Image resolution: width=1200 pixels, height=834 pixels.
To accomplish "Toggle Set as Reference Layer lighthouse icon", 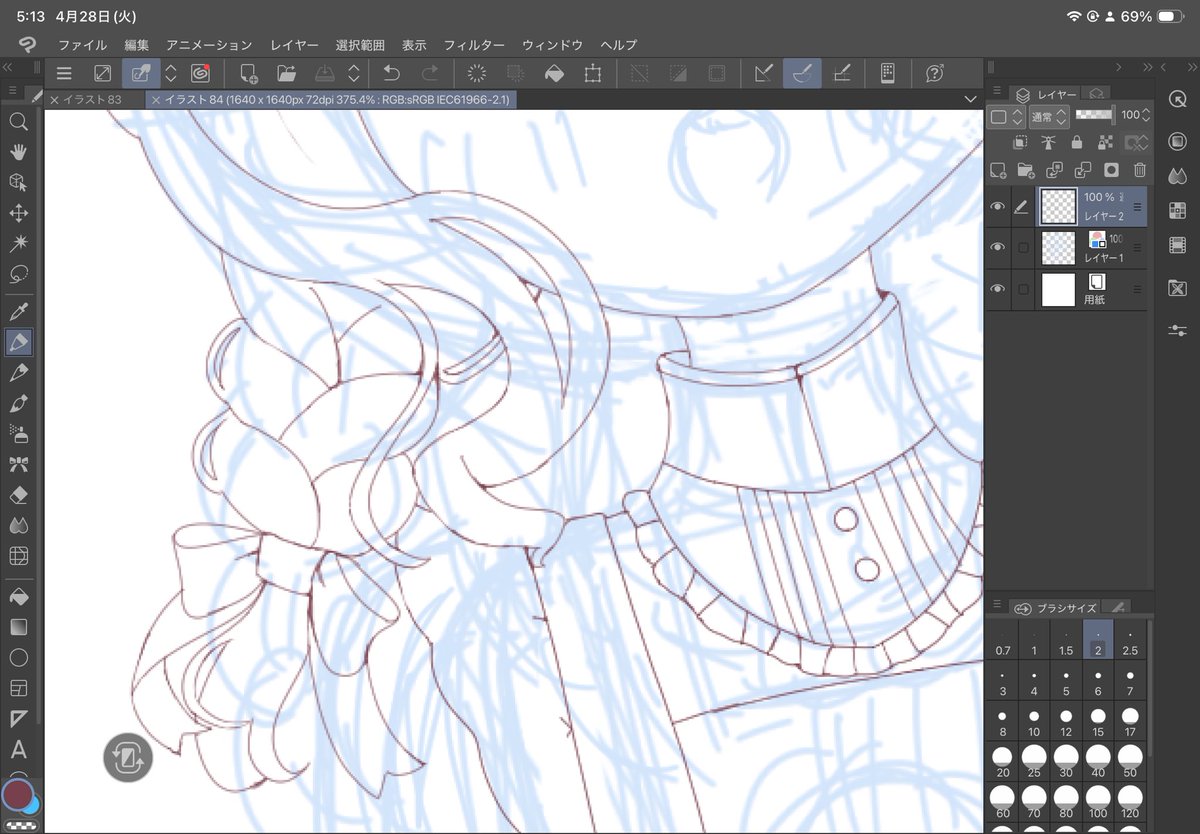I will pyautogui.click(x=1048, y=143).
